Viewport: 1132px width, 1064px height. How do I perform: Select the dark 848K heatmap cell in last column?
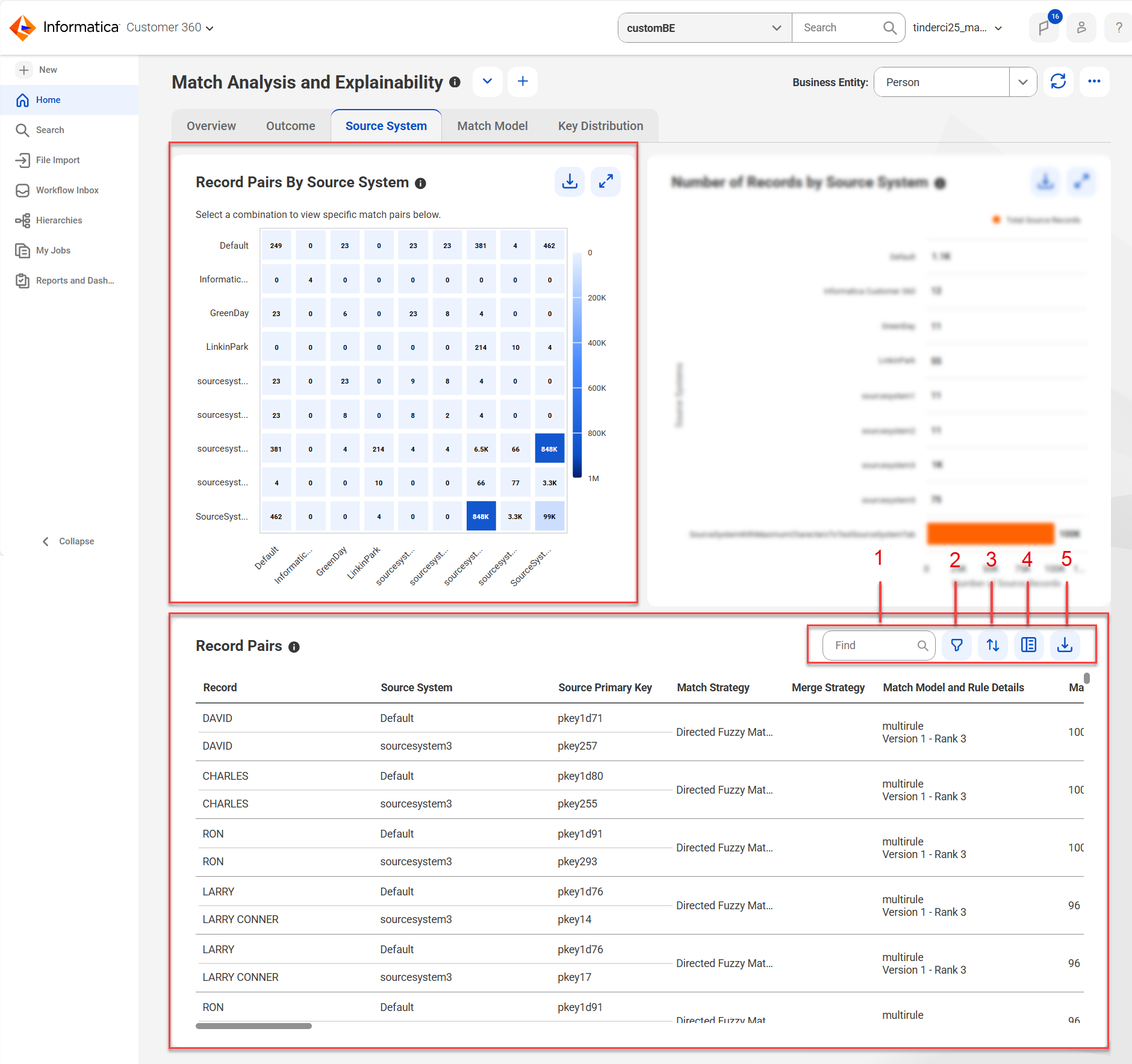[549, 449]
